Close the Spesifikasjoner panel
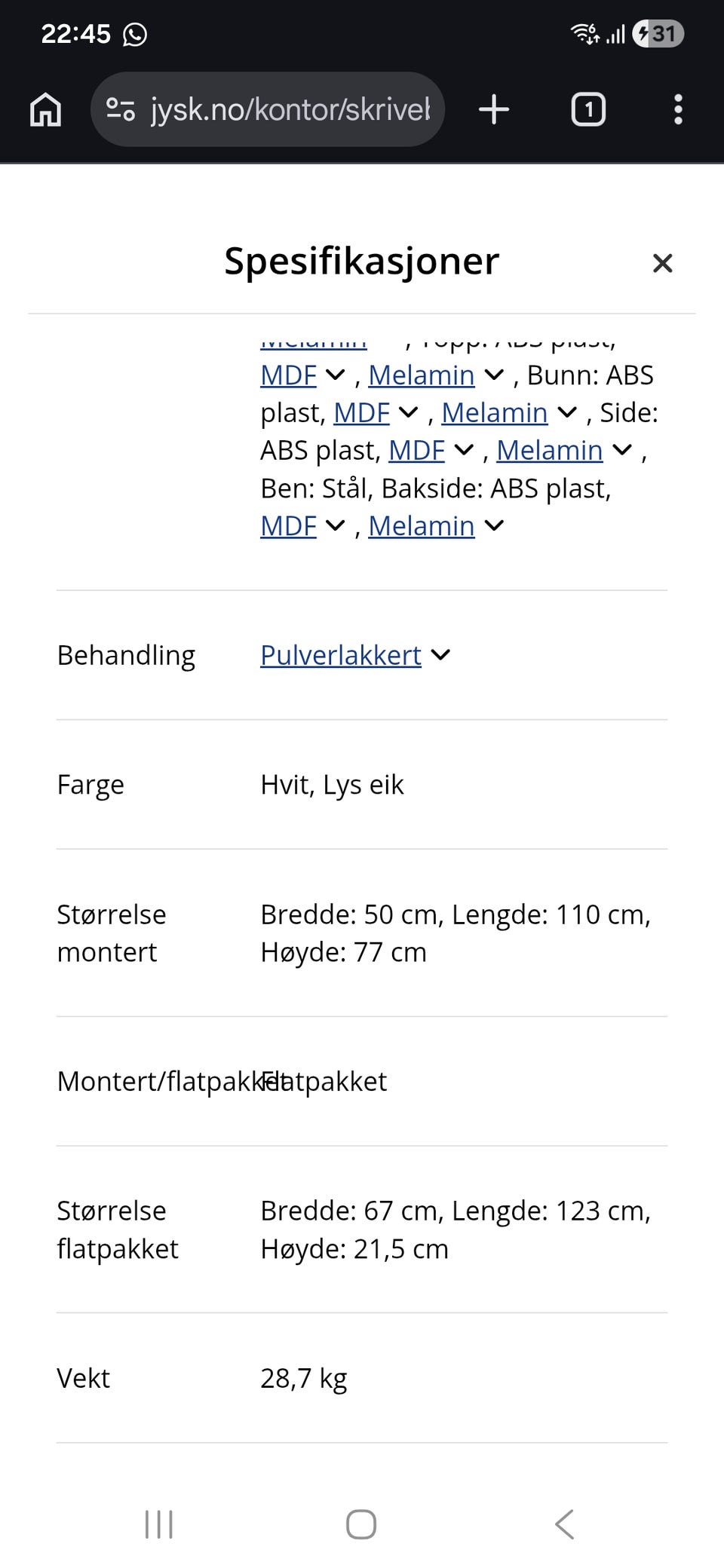This screenshot has width=724, height=1568. click(662, 263)
